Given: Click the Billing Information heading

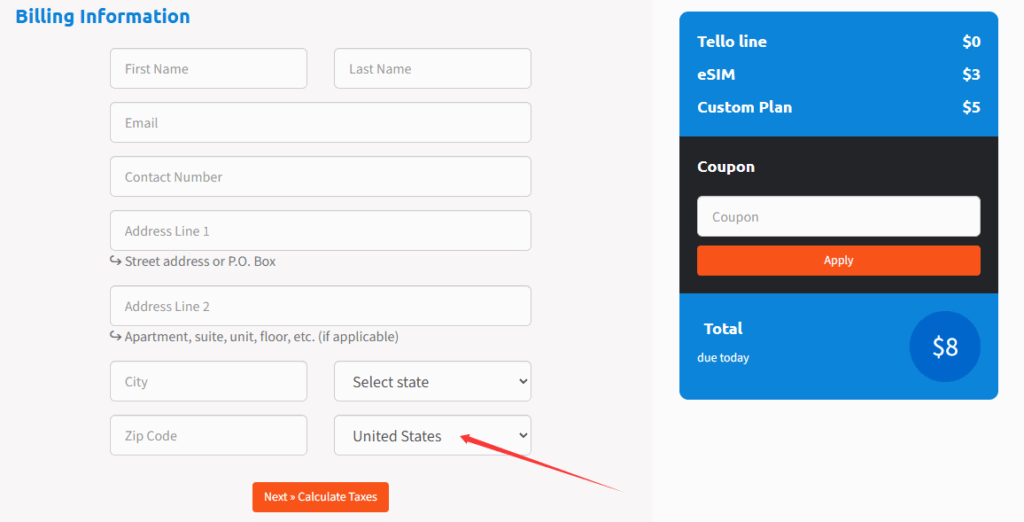Looking at the screenshot, I should 102,17.
